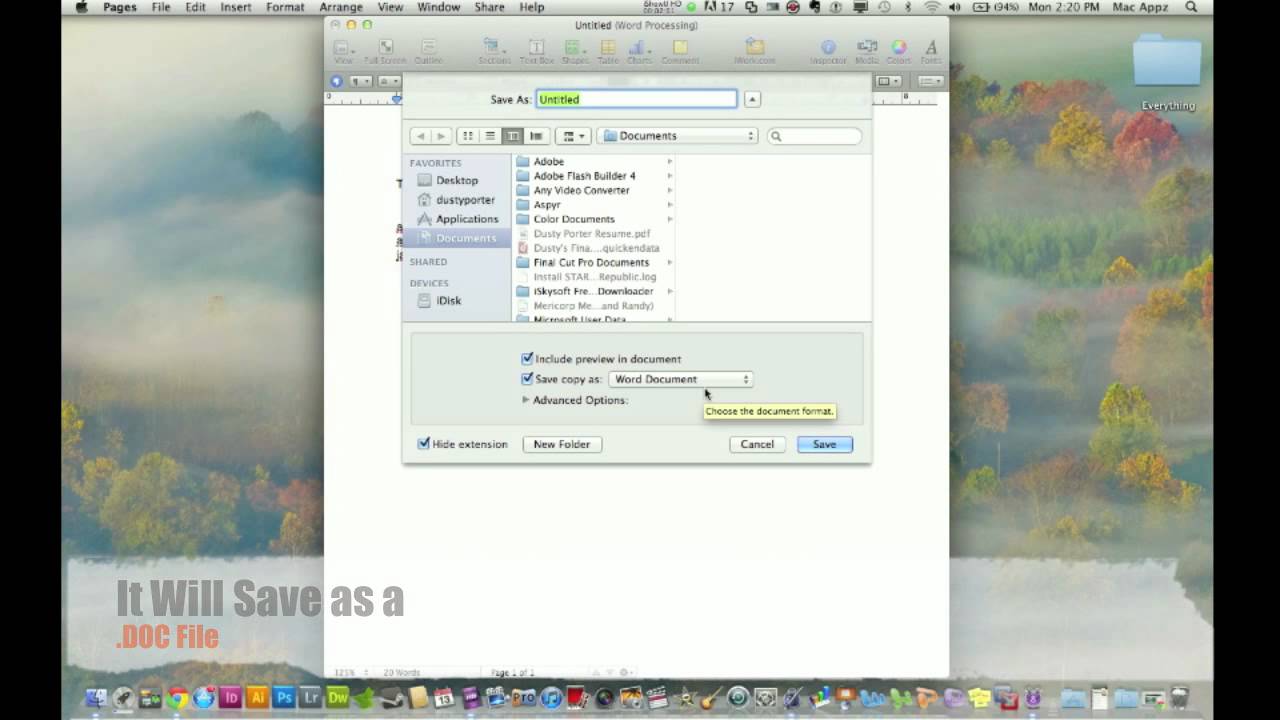This screenshot has width=1280, height=720.
Task: Open the Colors picker toolbar icon
Action: pos(899,52)
